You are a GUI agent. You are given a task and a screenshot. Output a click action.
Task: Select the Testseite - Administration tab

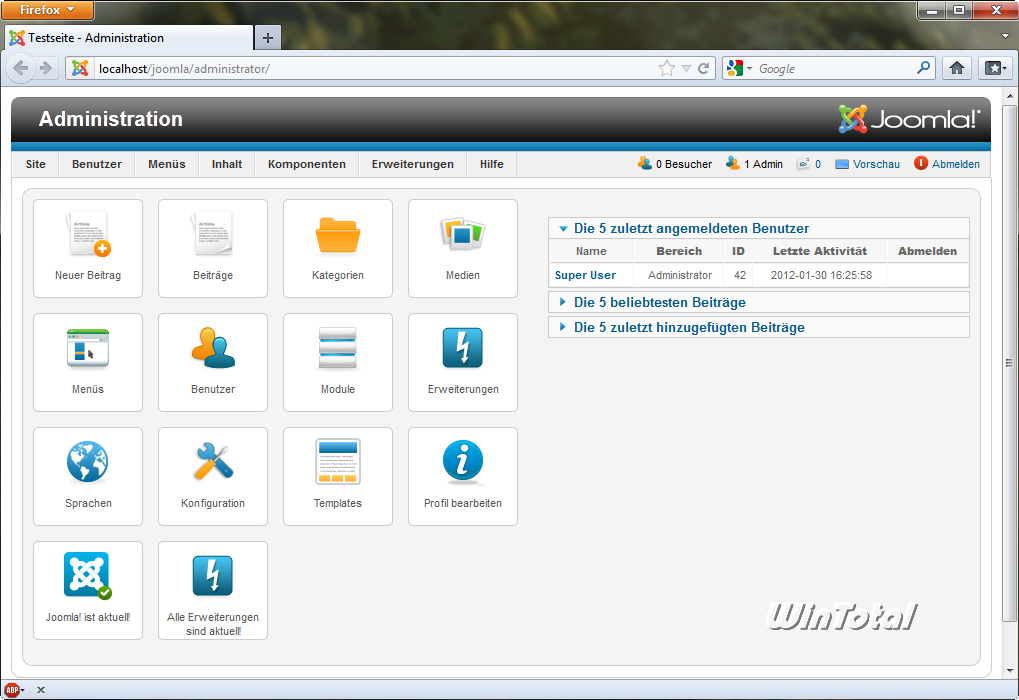[129, 38]
